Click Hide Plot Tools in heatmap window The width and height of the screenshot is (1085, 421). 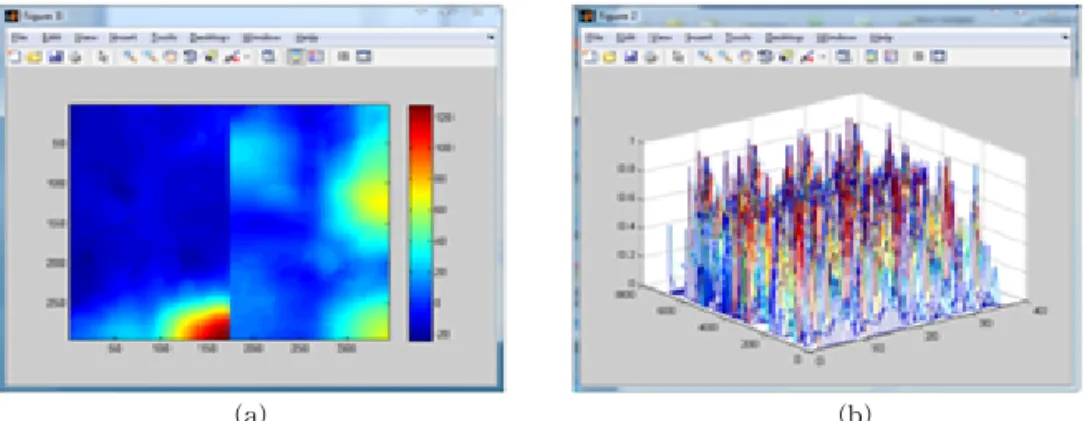[x=343, y=57]
